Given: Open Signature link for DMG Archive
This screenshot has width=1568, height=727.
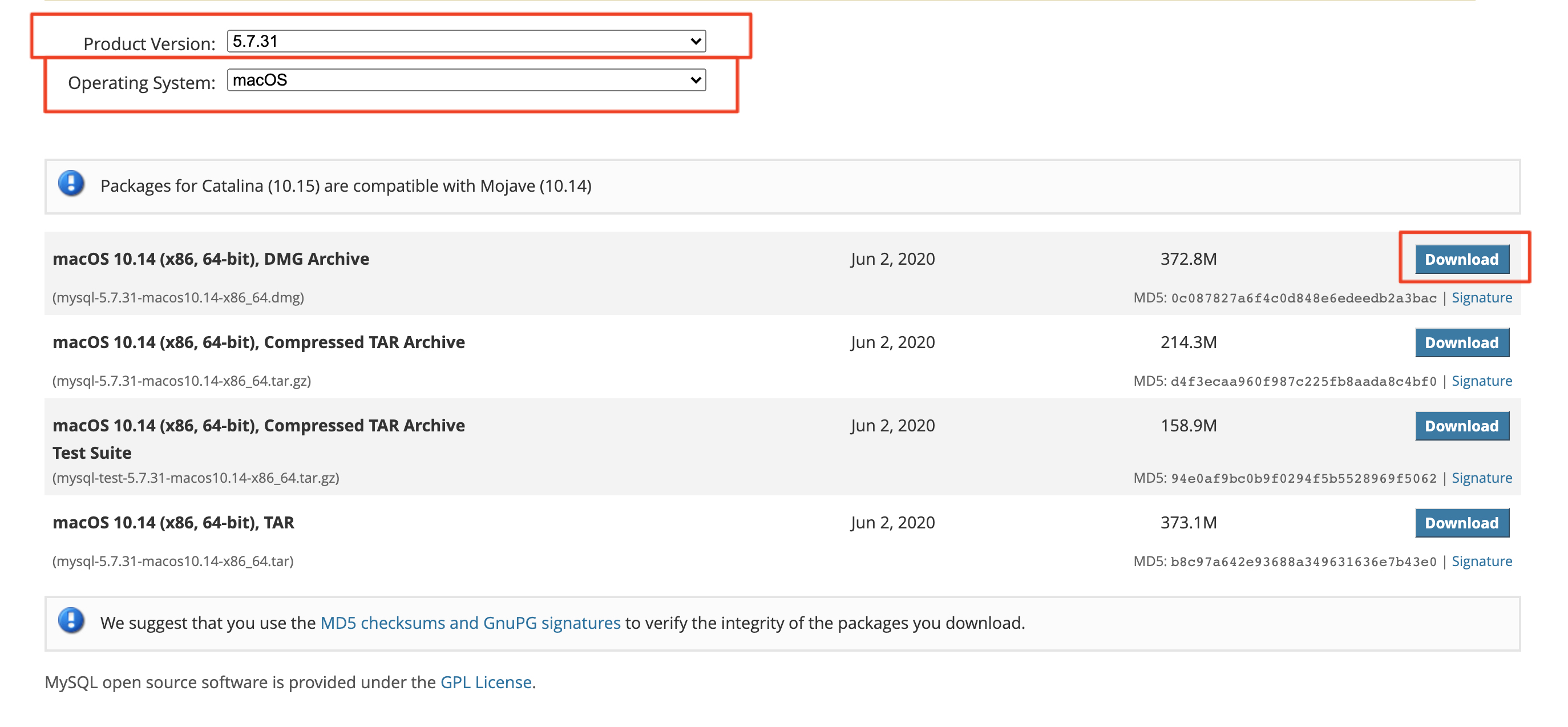Looking at the screenshot, I should (1482, 298).
